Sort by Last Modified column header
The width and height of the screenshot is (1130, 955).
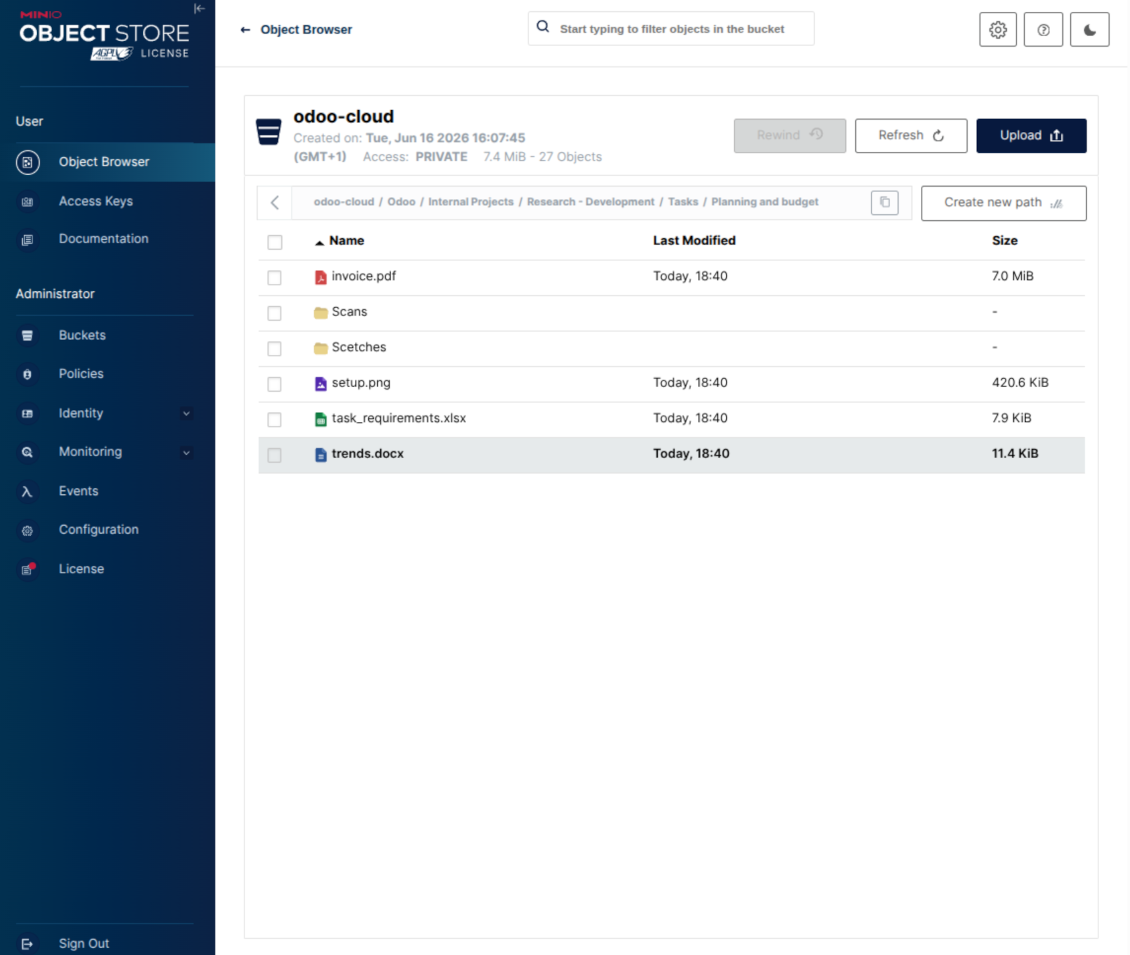click(694, 241)
